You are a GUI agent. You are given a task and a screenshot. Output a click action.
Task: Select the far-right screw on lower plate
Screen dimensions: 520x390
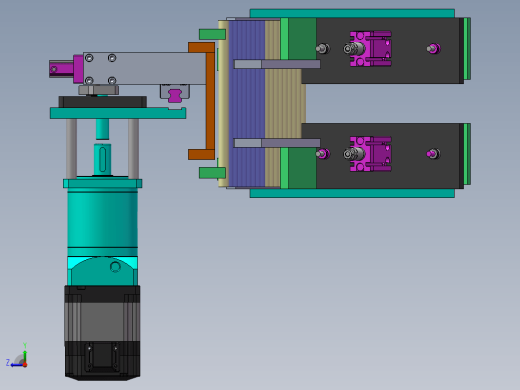click(x=433, y=154)
